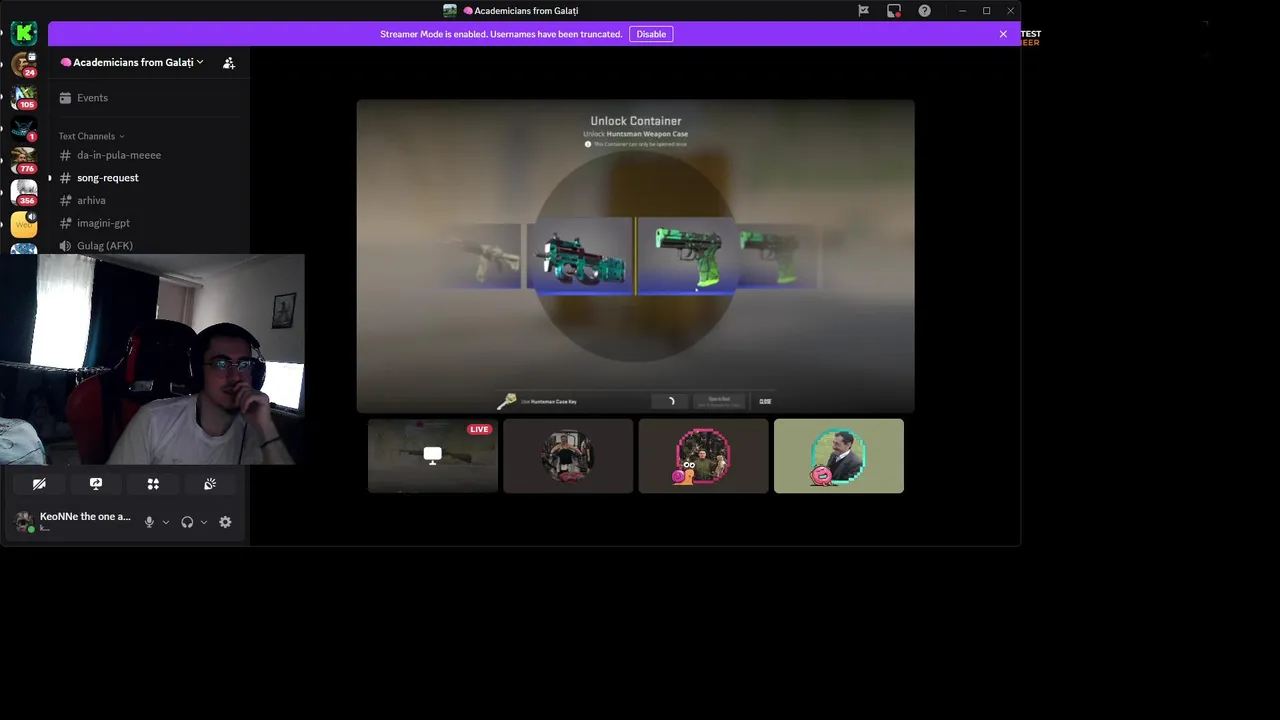This screenshot has height=720, width=1280.
Task: Click the invite members icon
Action: (229, 63)
